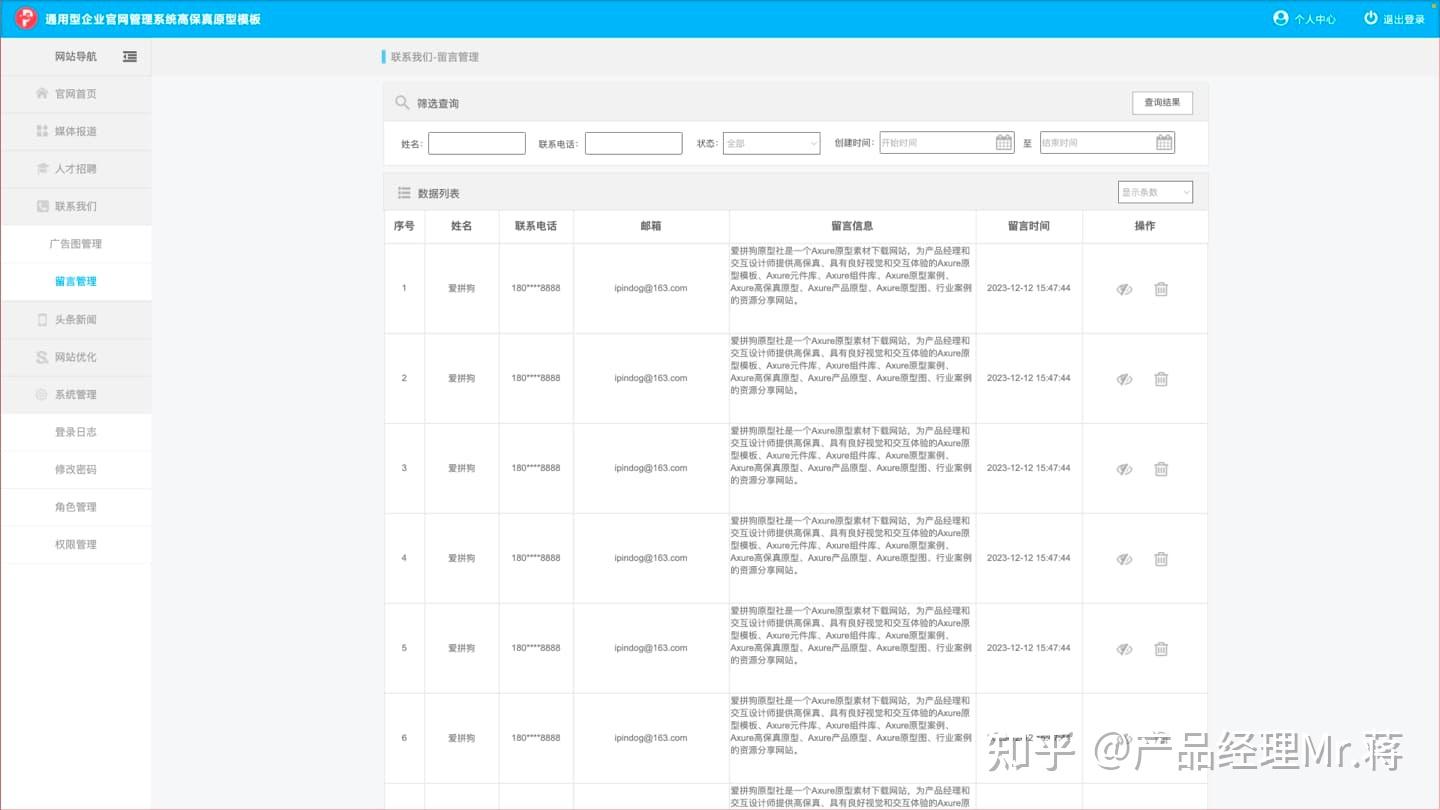Viewport: 1440px width, 810px height.
Task: Click the 查询结果 button
Action: (x=1162, y=102)
